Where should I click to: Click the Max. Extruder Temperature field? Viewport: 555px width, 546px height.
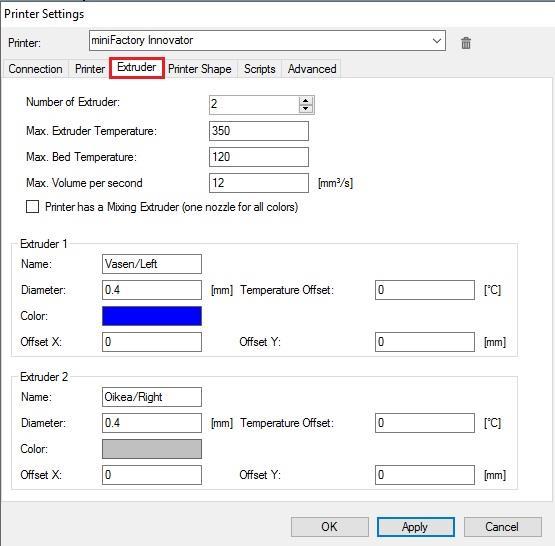[x=259, y=131]
